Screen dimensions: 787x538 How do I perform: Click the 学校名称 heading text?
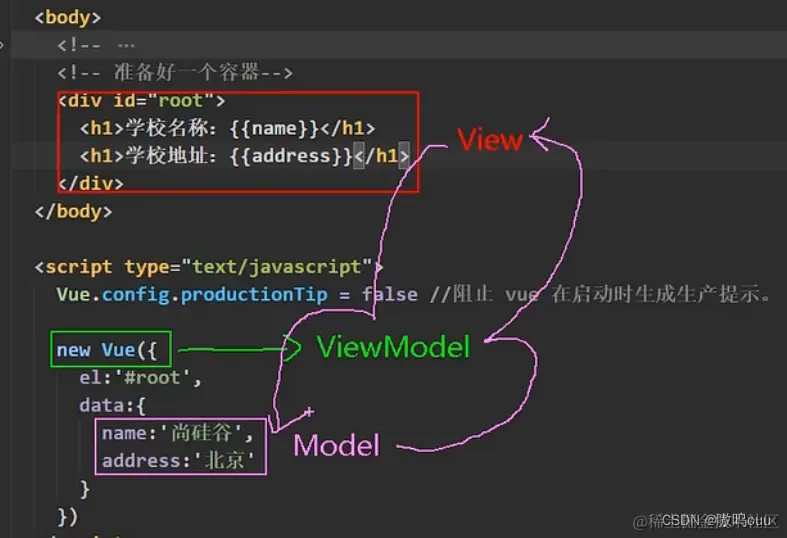(166, 128)
